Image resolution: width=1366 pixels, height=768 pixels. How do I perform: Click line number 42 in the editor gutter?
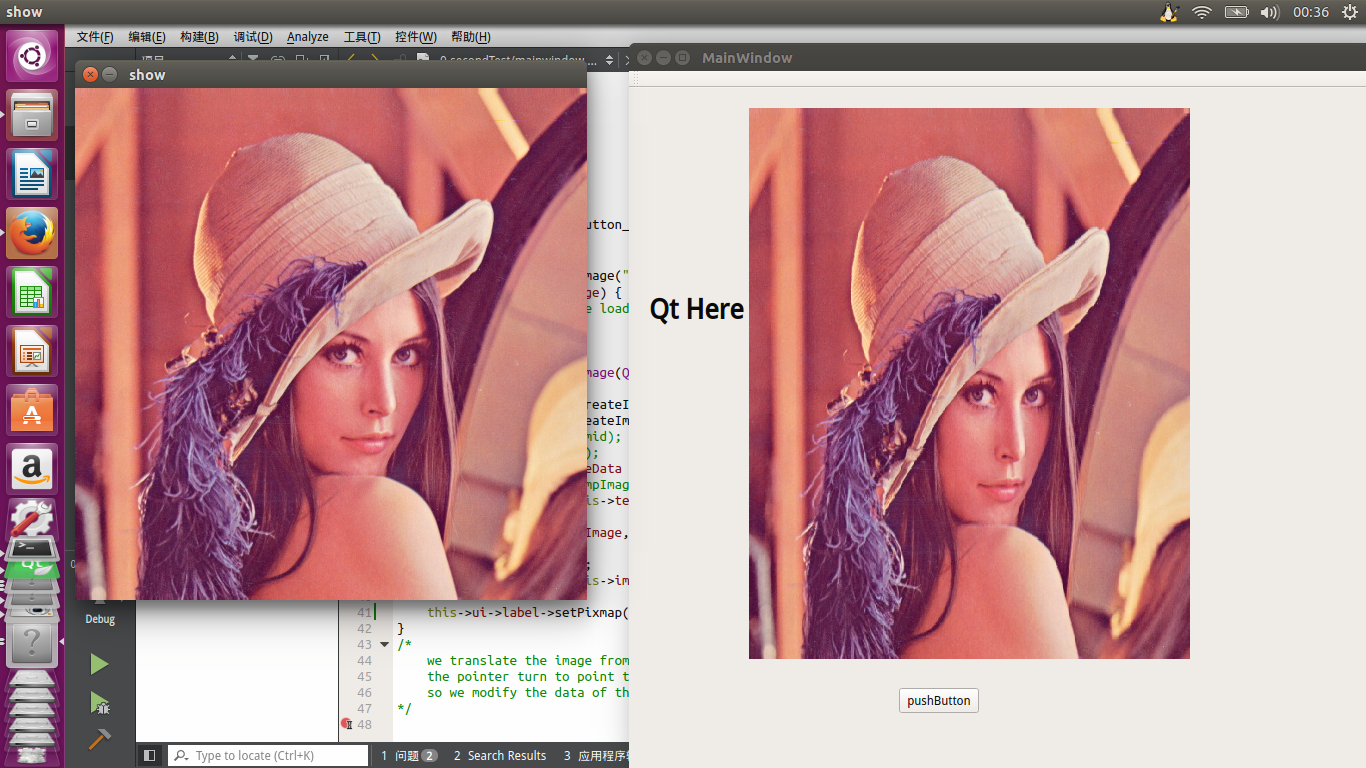(x=364, y=628)
